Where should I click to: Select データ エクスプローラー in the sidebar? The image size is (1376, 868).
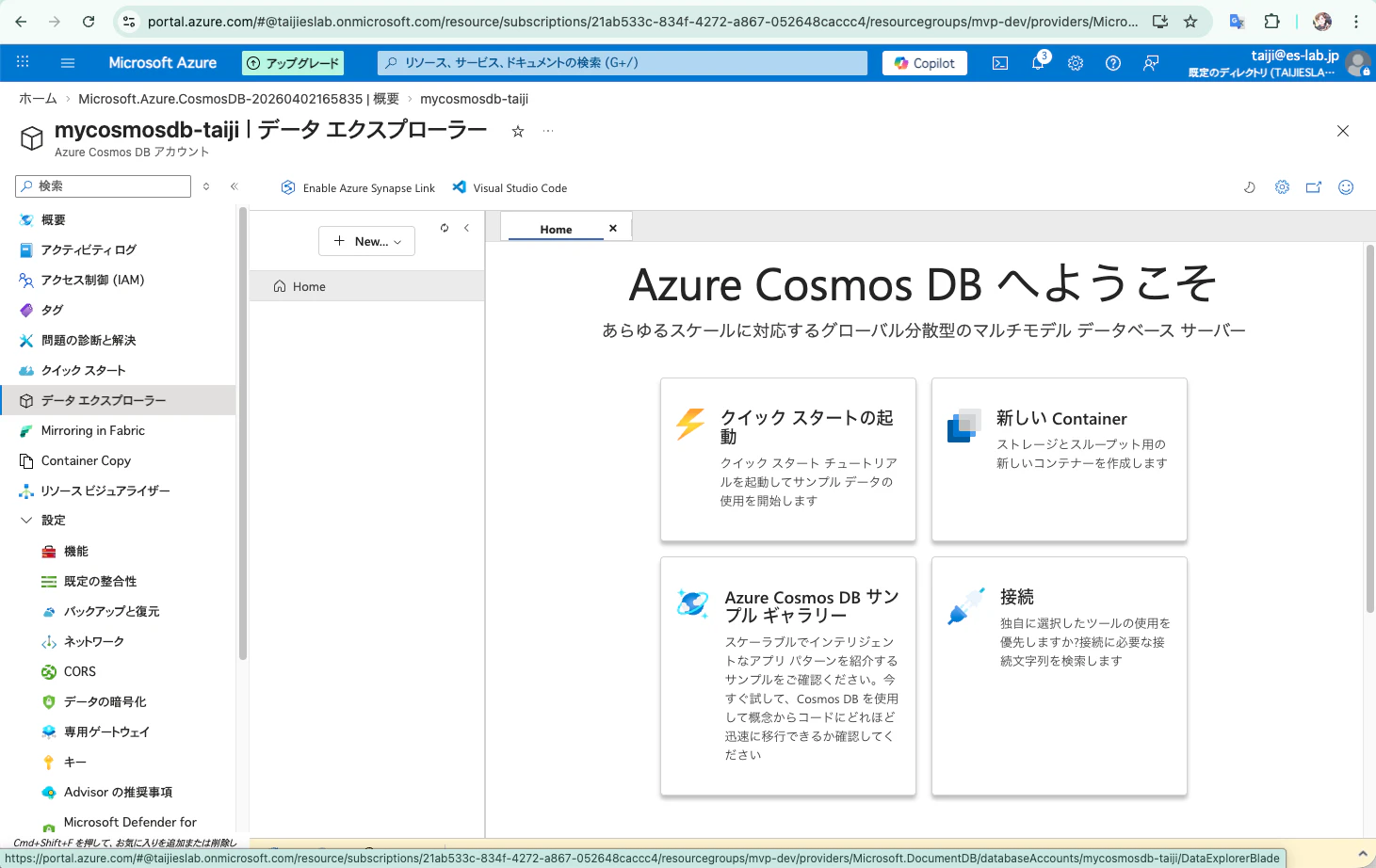118,400
